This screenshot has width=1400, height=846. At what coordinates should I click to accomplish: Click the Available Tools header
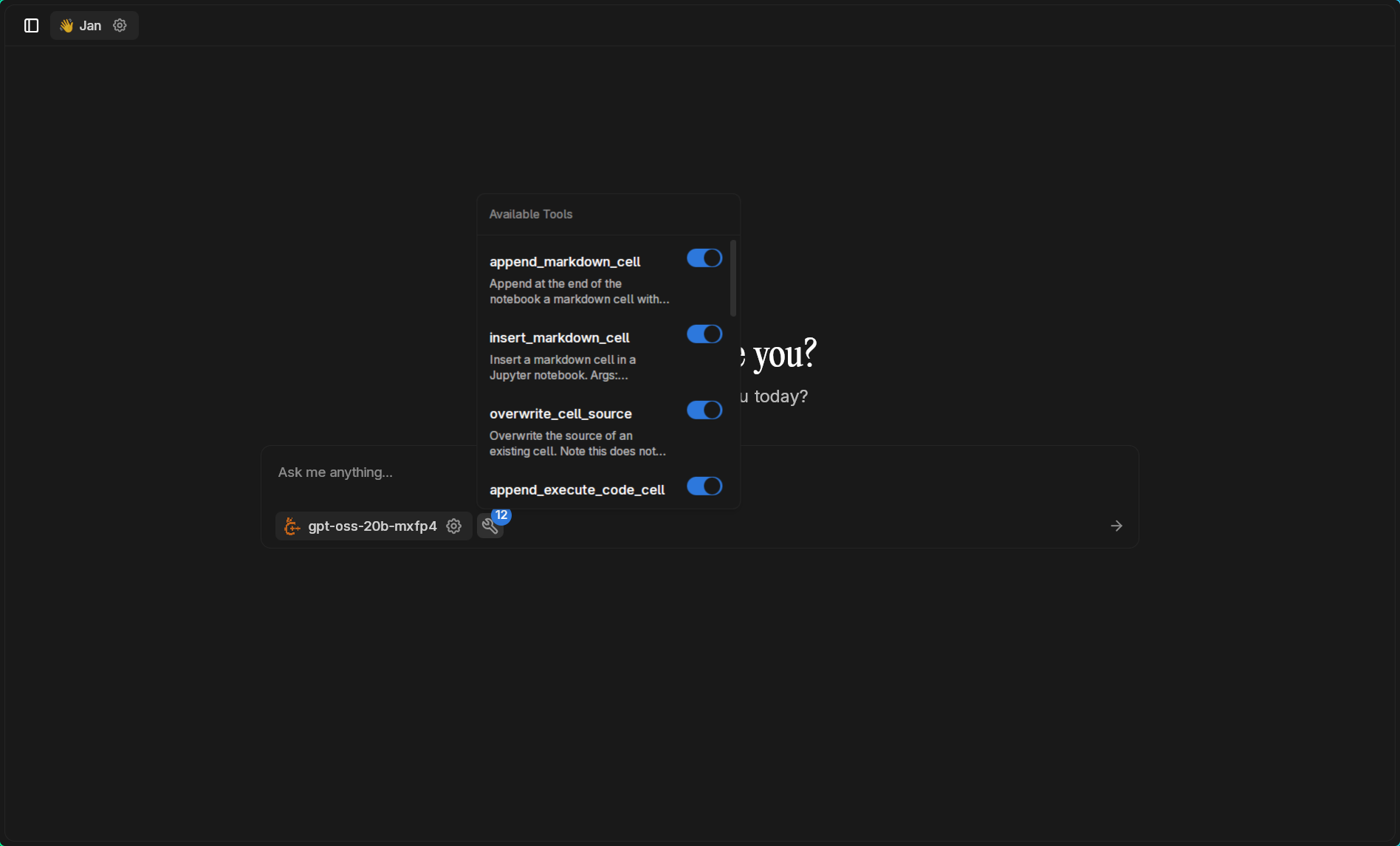[531, 215]
